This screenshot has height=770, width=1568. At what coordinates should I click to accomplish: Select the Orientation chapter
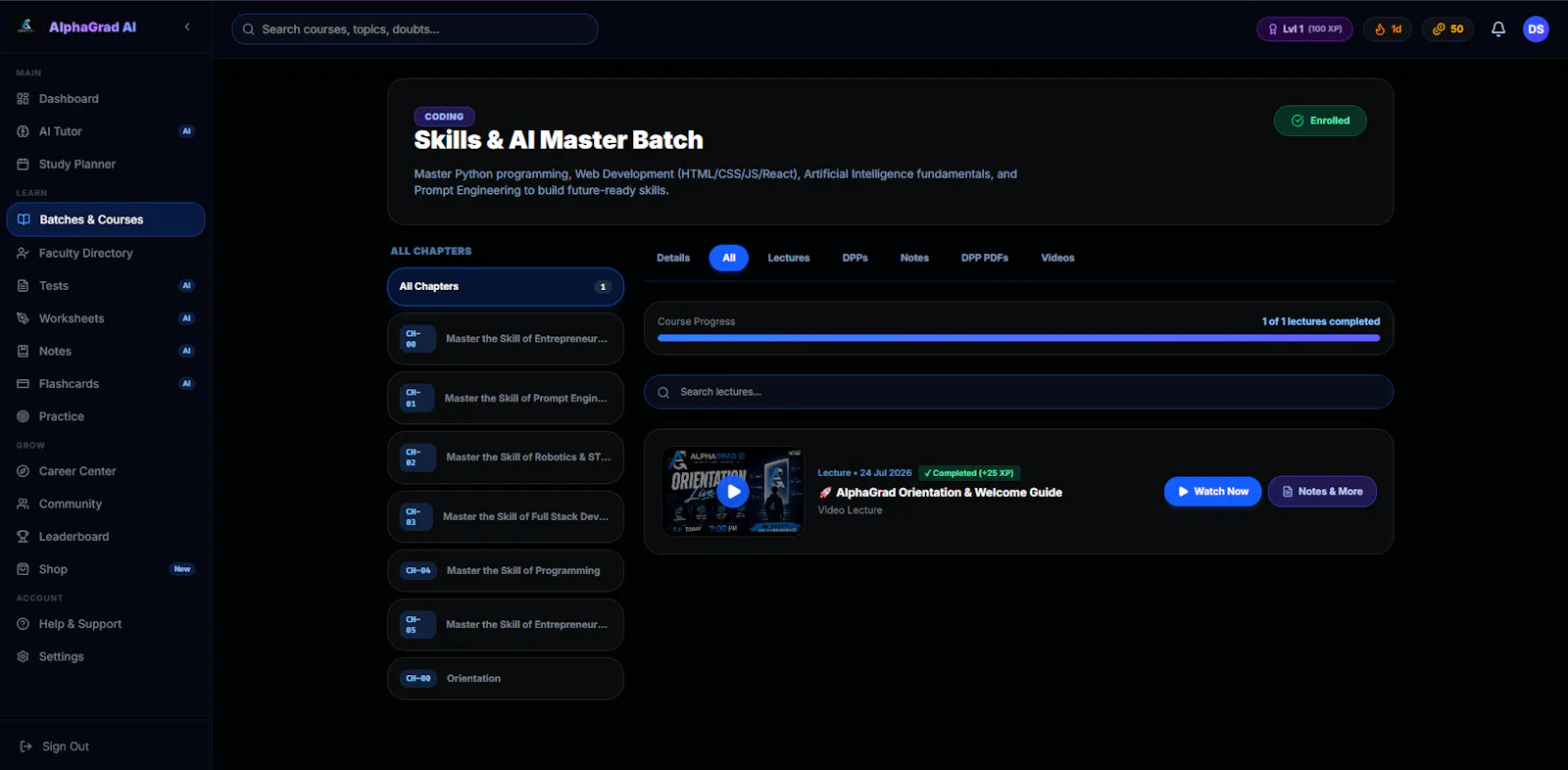pyautogui.click(x=506, y=679)
